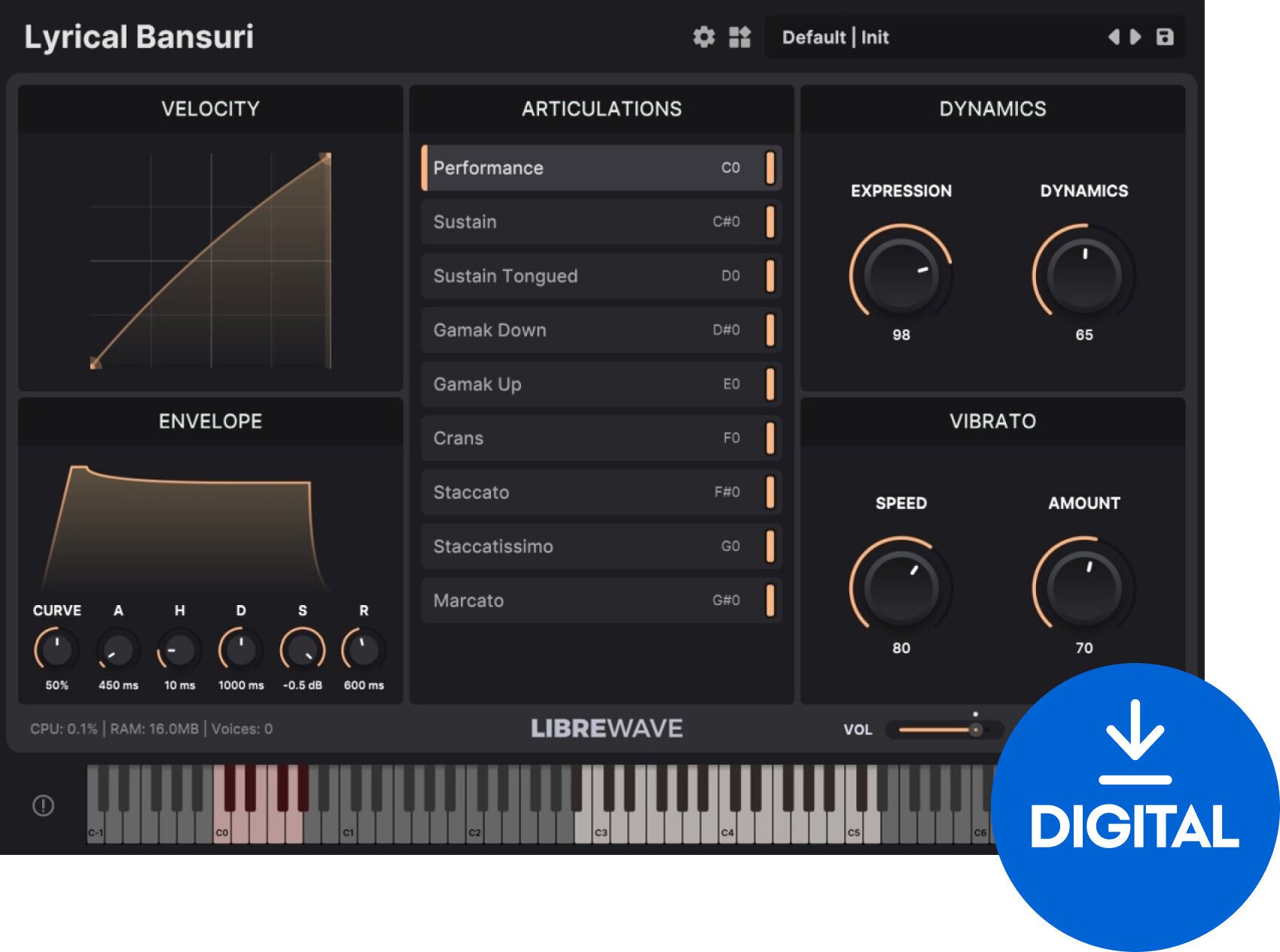Save preset with floppy disk icon
Screen dimensions: 1280x952
1165,37
